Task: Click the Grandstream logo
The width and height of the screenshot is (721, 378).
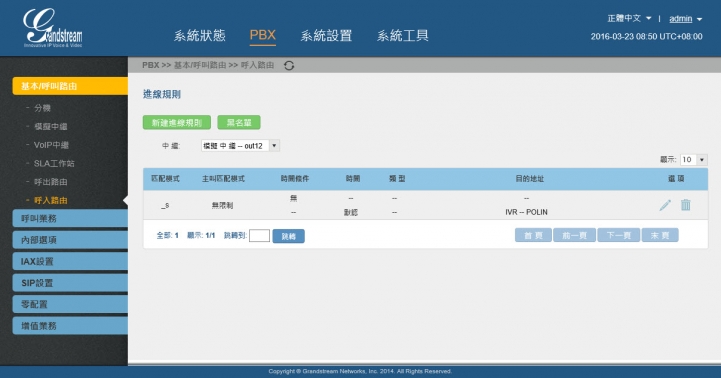Action: pyautogui.click(x=53, y=28)
